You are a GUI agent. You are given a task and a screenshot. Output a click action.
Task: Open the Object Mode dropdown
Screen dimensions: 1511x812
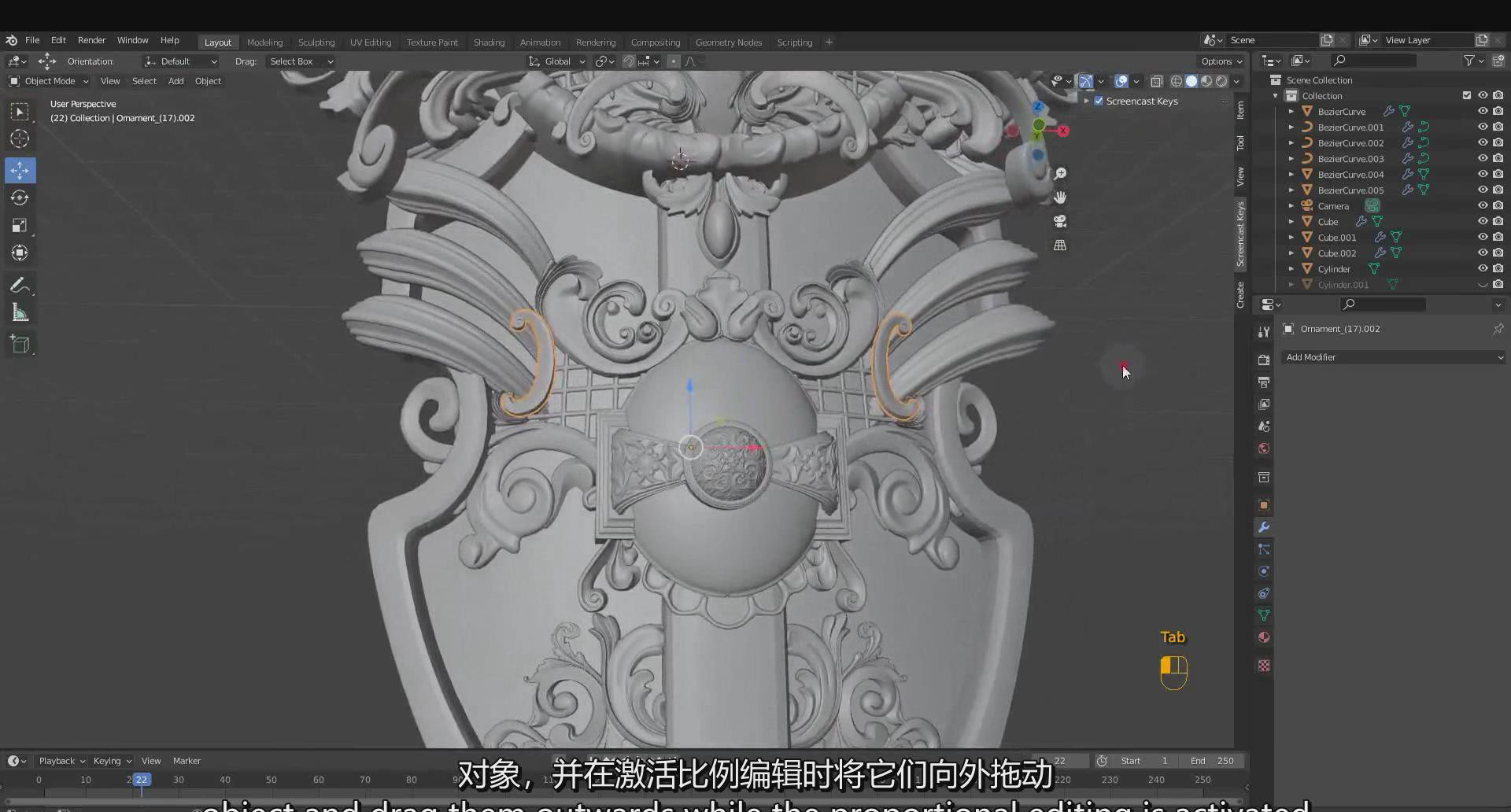(x=49, y=81)
